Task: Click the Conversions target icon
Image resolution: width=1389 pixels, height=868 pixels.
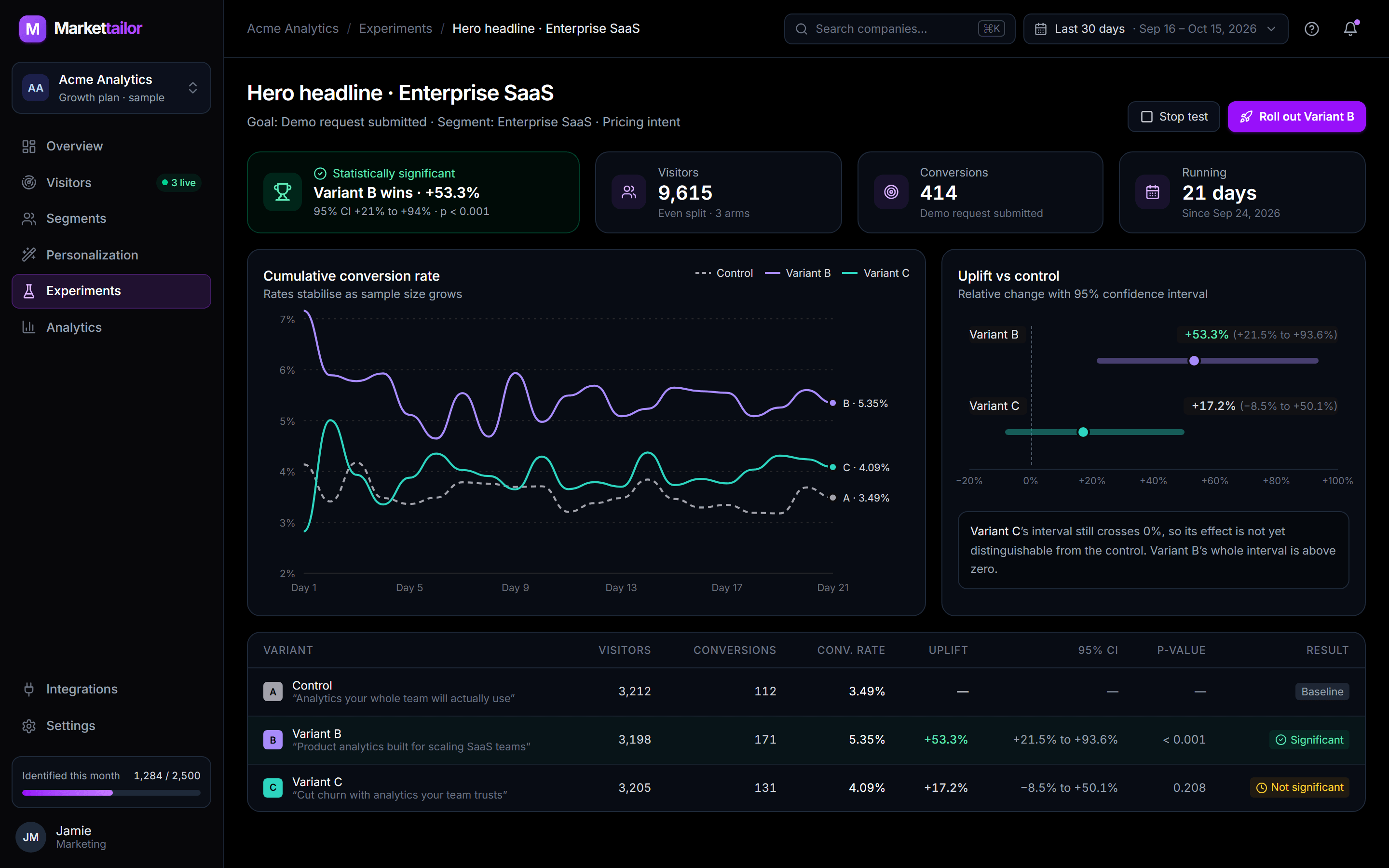Action: point(891,192)
